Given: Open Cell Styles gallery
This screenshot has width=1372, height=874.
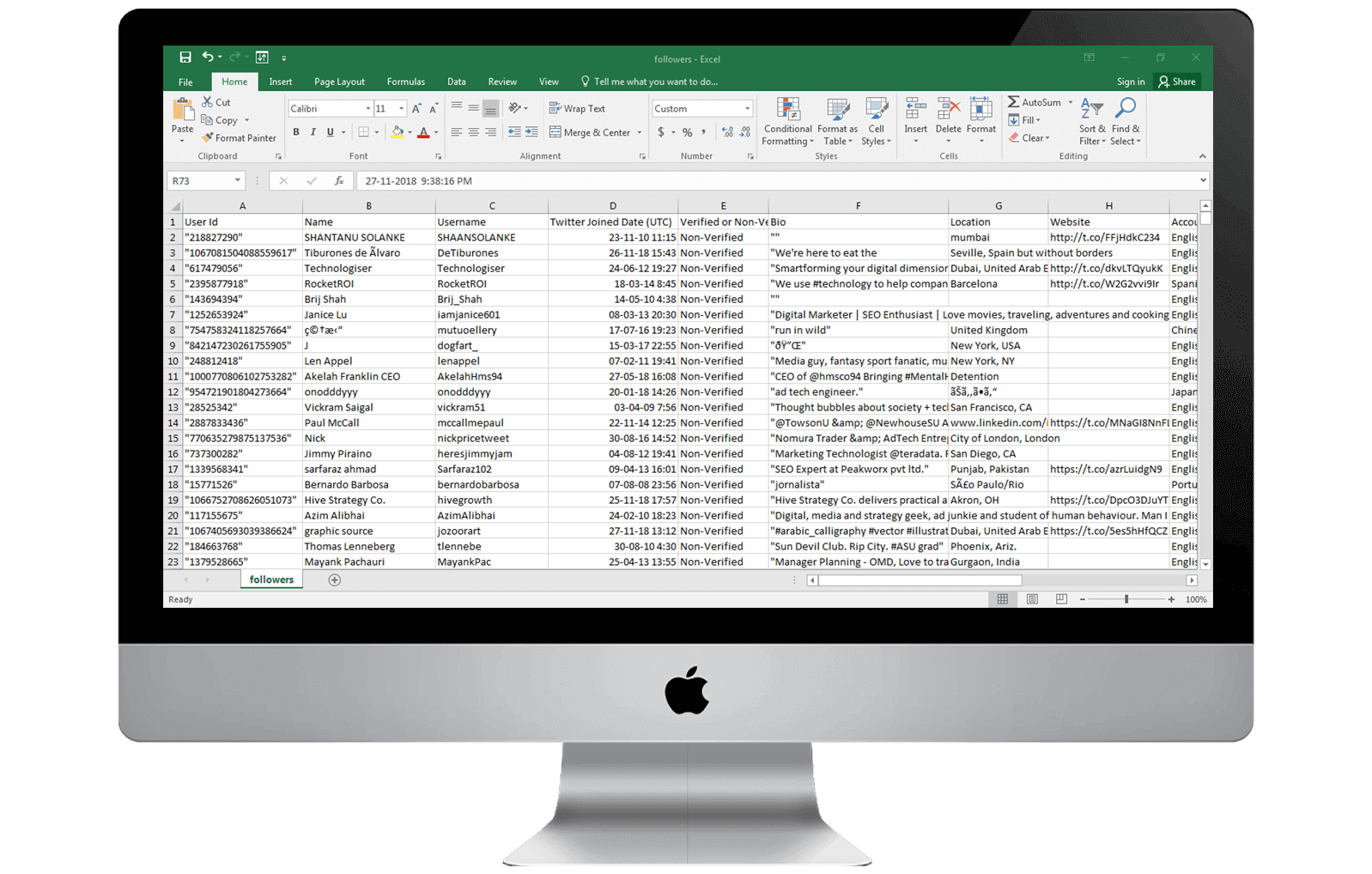Looking at the screenshot, I should coord(876,122).
